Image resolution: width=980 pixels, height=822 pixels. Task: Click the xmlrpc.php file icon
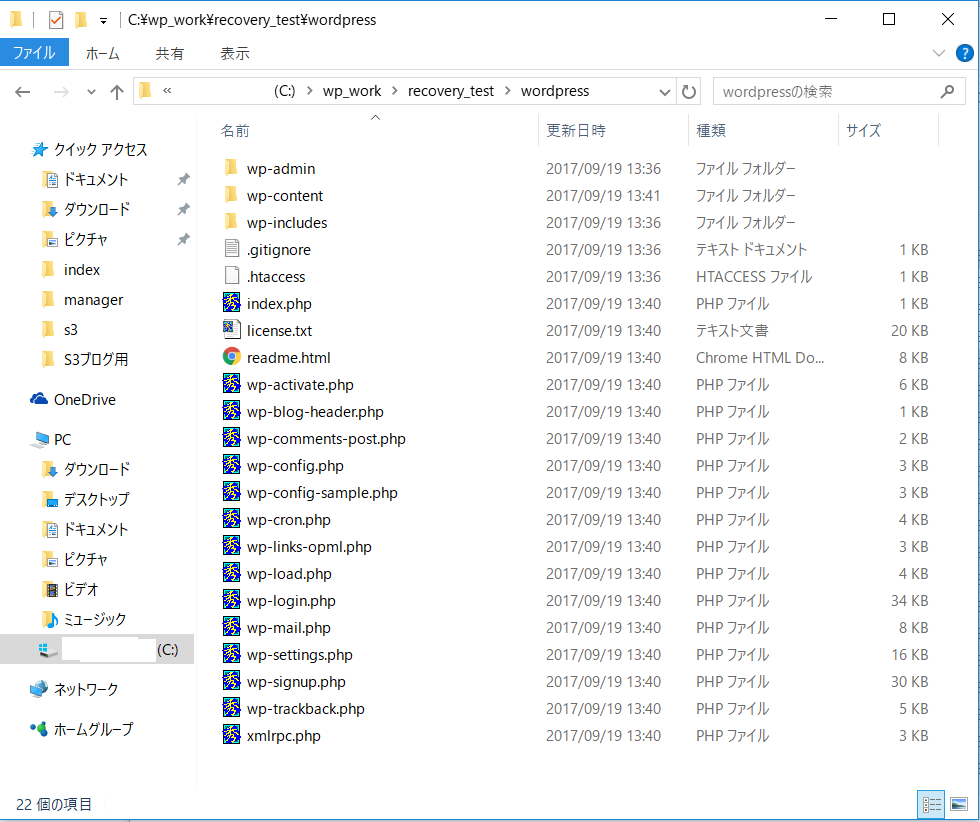(231, 734)
